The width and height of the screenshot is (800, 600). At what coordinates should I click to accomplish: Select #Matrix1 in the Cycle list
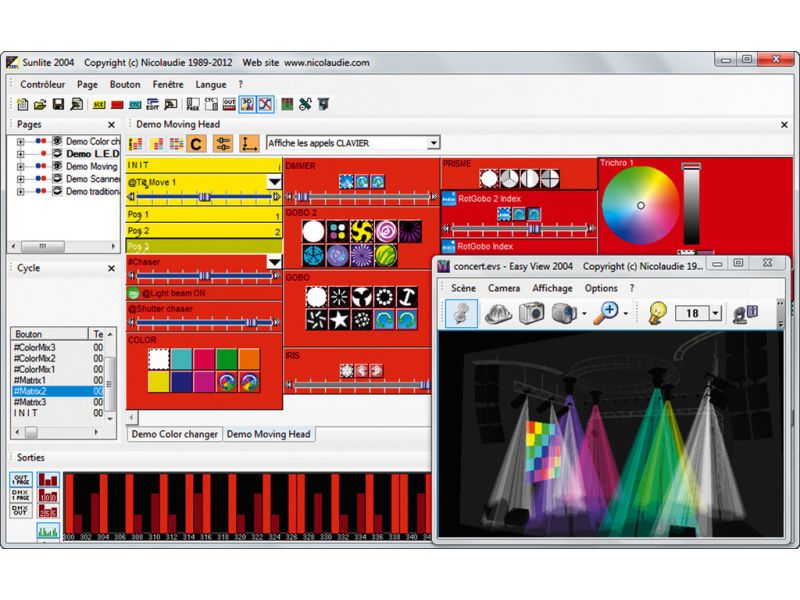pyautogui.click(x=57, y=380)
